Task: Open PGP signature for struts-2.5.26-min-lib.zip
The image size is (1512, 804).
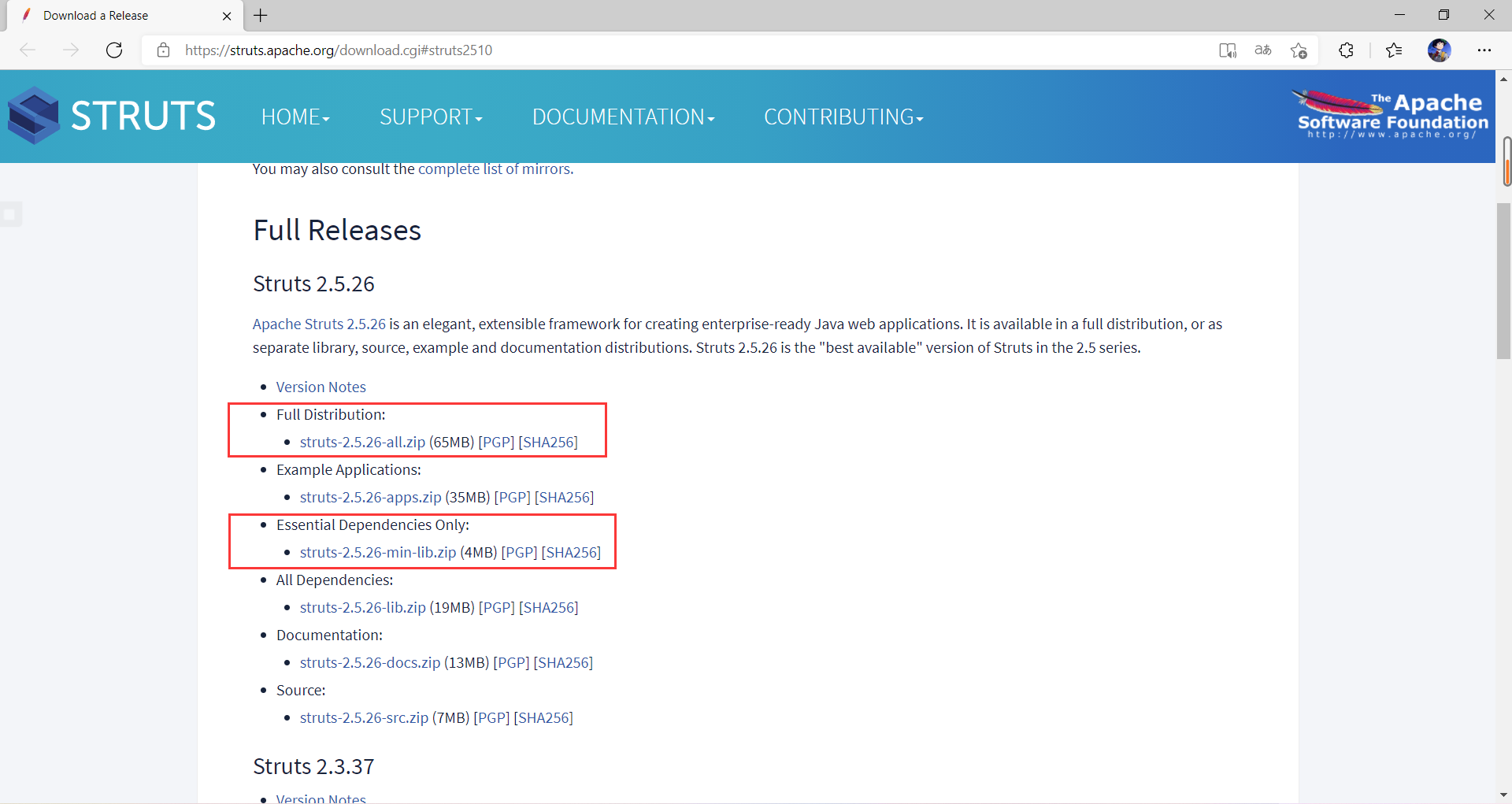Action: (520, 552)
